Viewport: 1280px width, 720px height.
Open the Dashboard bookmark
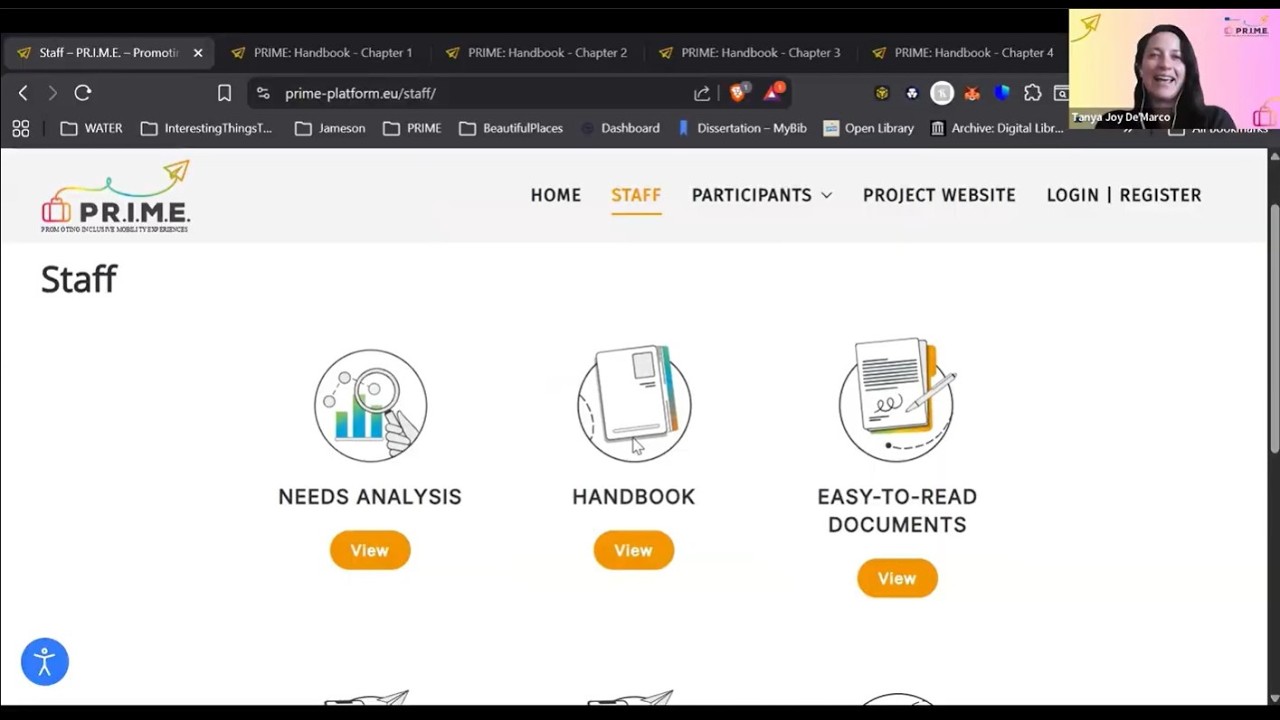[x=620, y=128]
